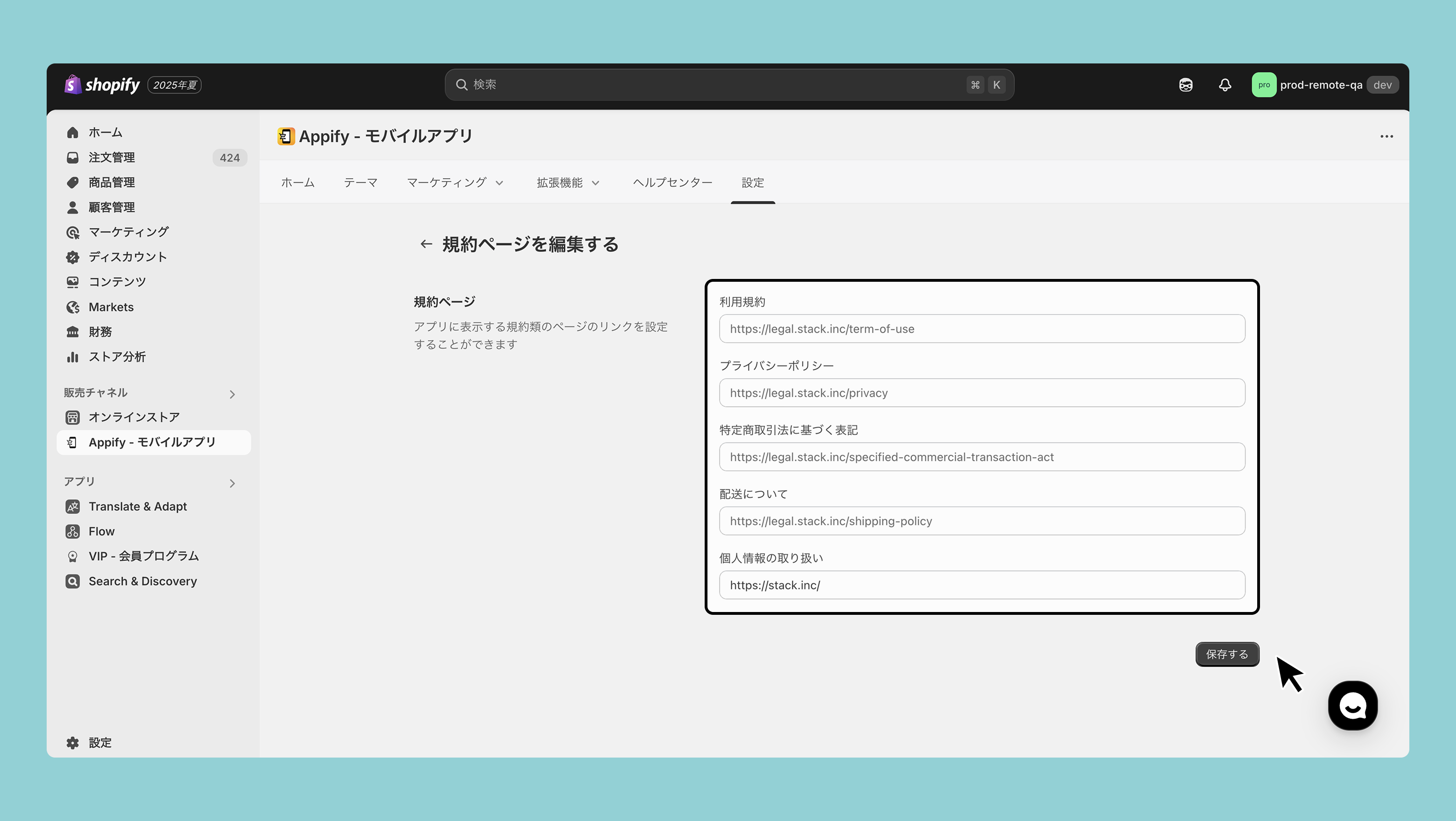The height and width of the screenshot is (821, 1456).
Task: Expand the 販売チャネル section chevron
Action: (x=232, y=394)
